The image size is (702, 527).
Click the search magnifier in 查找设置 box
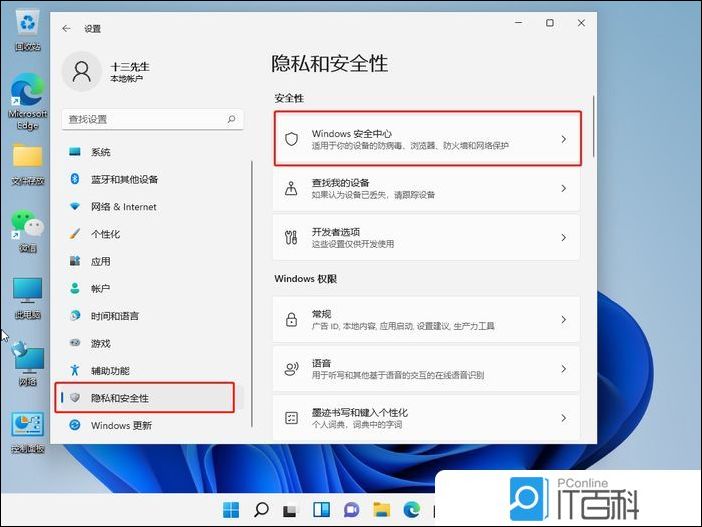pos(231,119)
